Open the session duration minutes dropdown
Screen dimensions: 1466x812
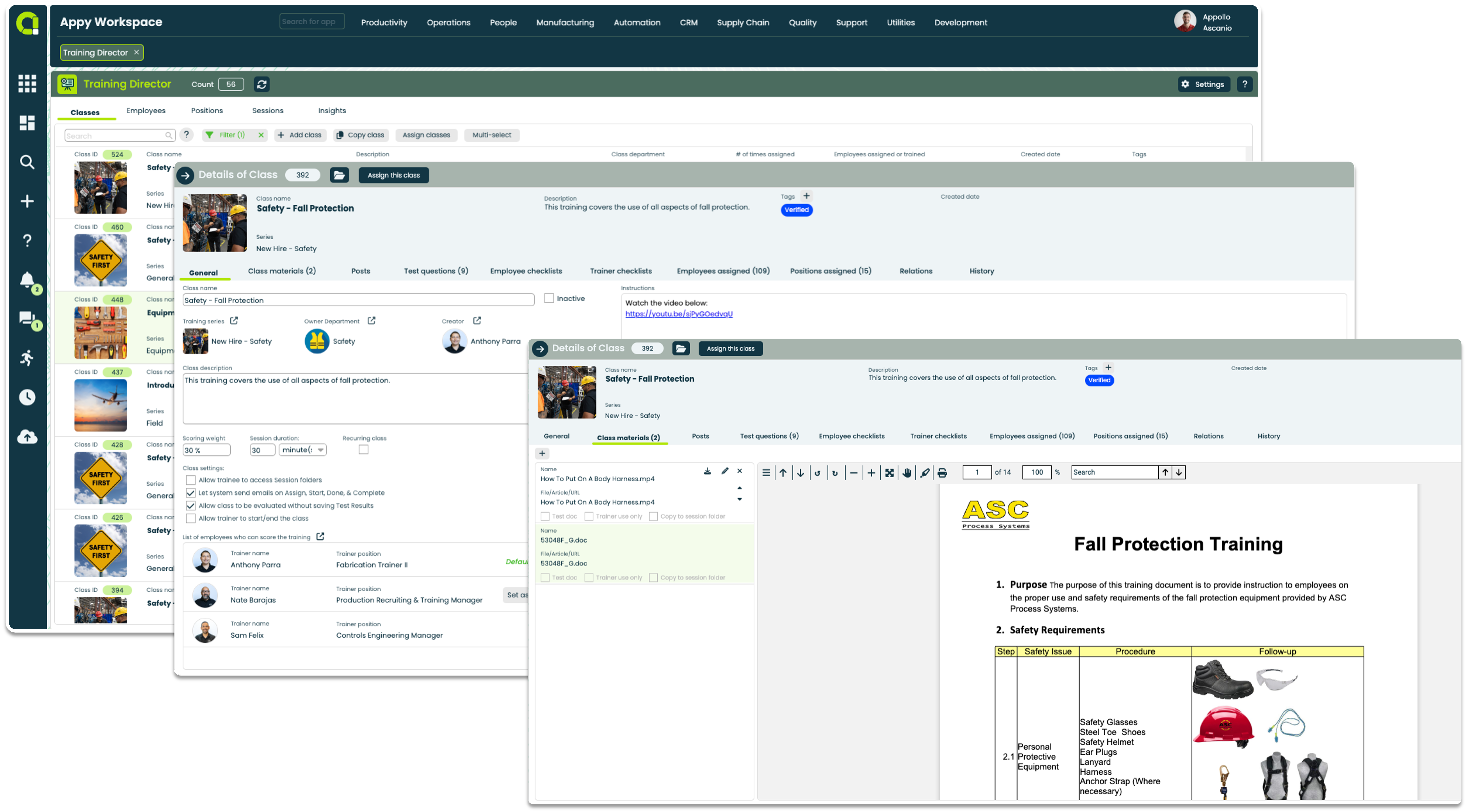(303, 450)
